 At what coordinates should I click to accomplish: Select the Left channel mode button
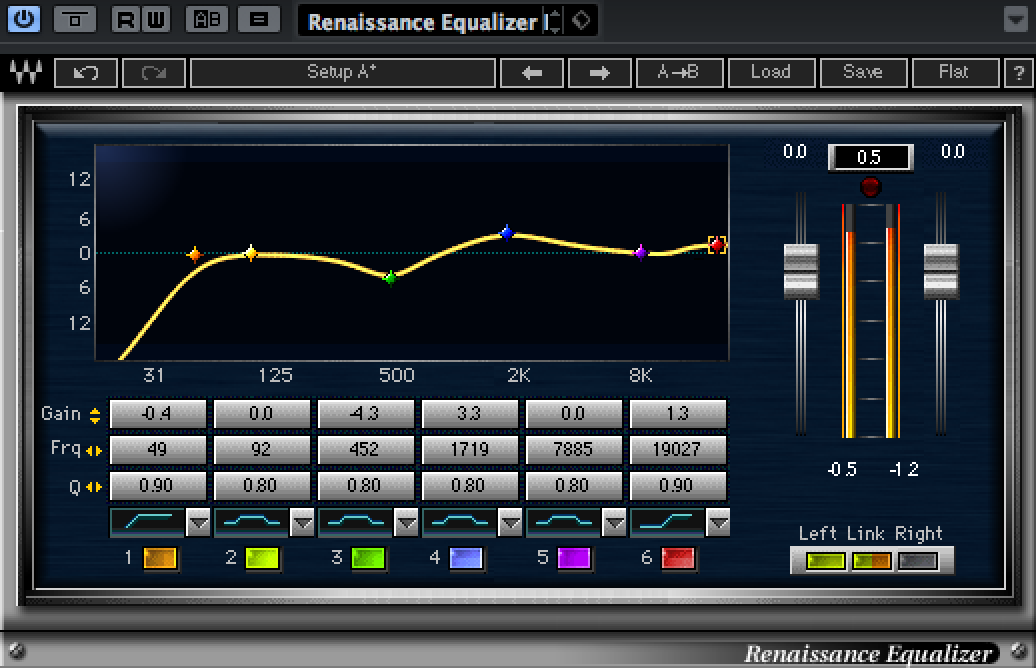(x=826, y=562)
